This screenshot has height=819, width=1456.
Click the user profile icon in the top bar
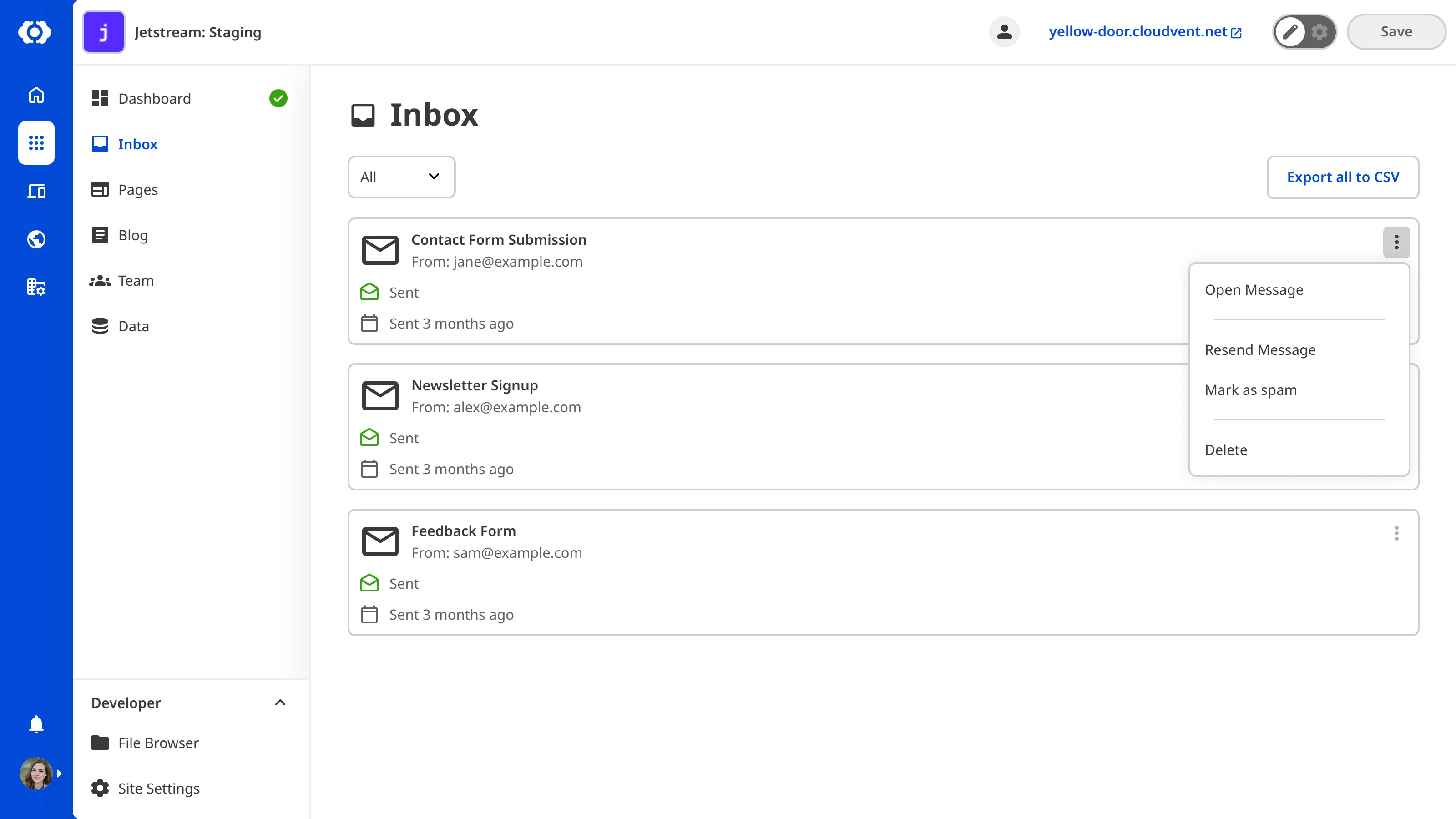click(1004, 32)
